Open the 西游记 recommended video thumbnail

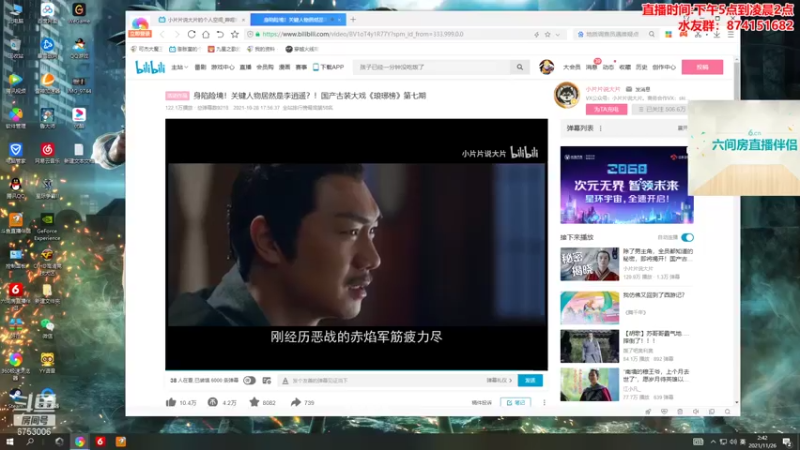tap(589, 308)
